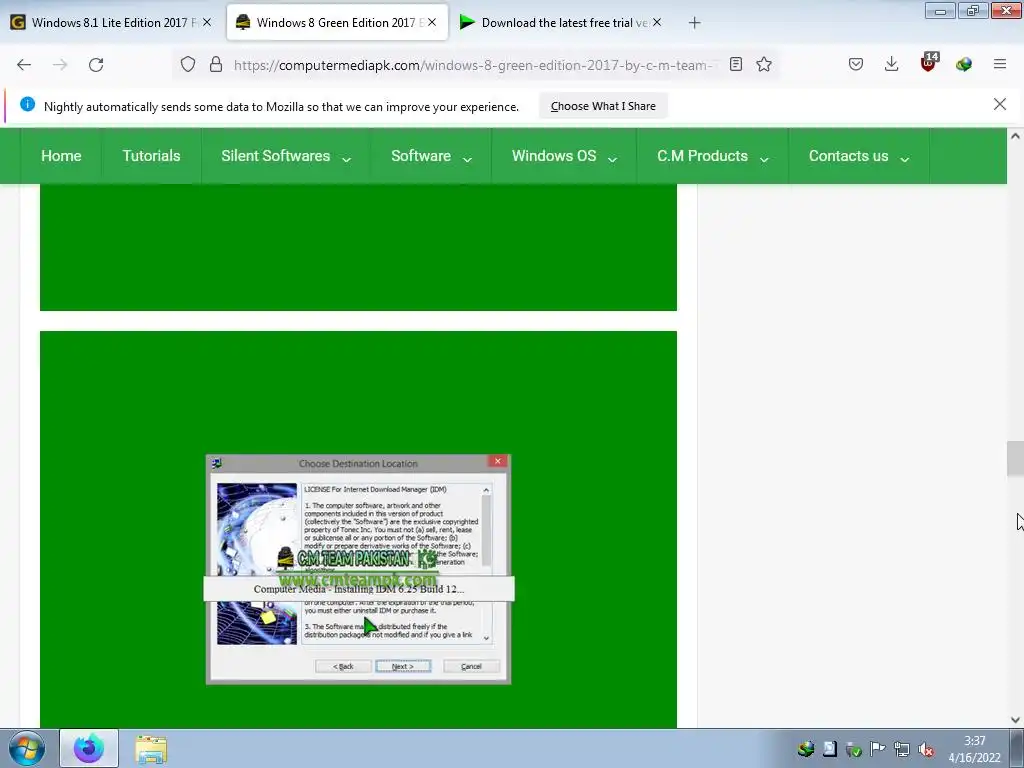Click the IDM tray icon
The width and height of the screenshot is (1024, 768).
(806, 749)
